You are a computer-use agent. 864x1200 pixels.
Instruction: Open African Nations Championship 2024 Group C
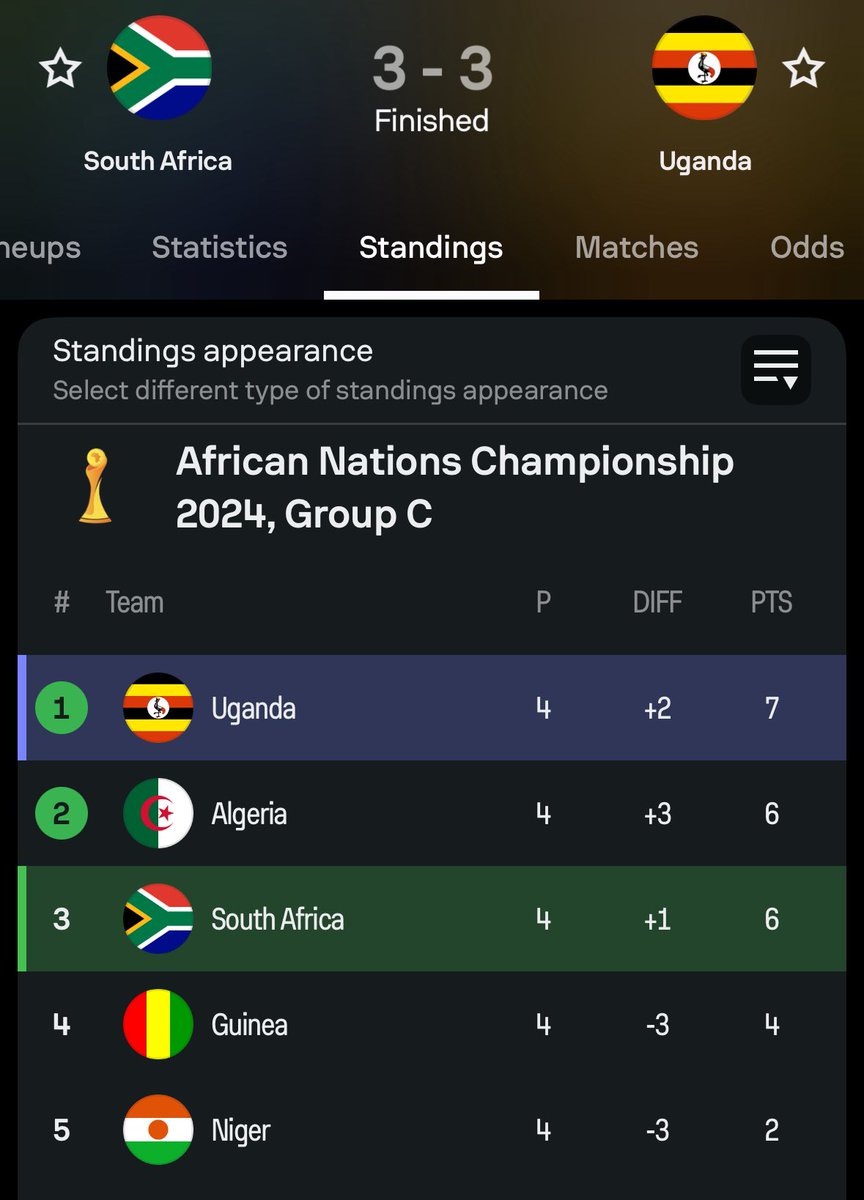tap(455, 488)
